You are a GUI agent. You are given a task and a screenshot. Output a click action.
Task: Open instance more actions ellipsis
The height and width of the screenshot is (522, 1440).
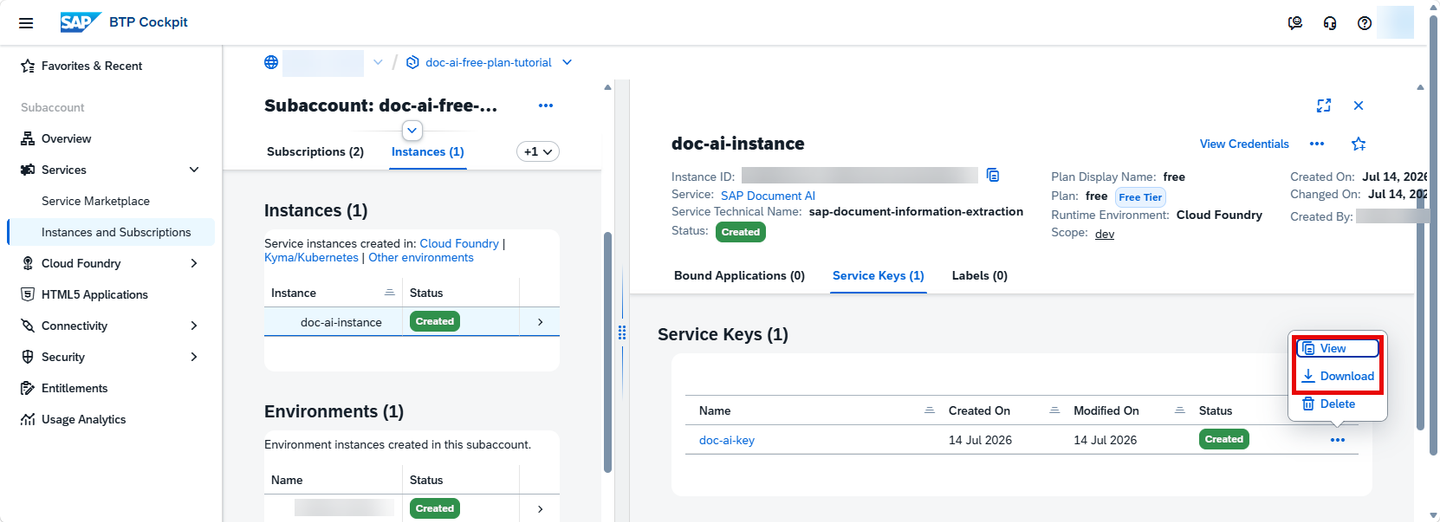pos(1317,144)
